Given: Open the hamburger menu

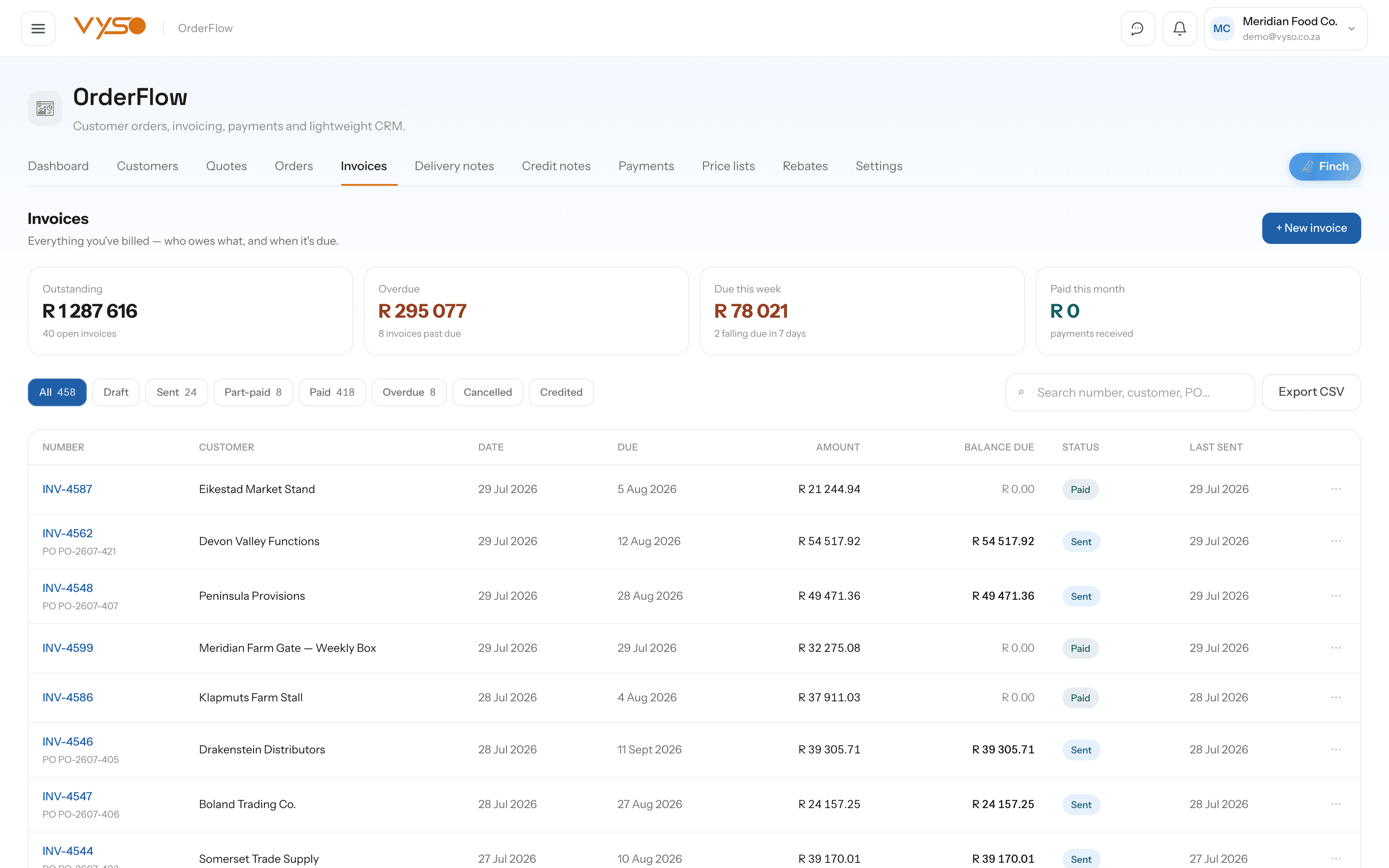Looking at the screenshot, I should pyautogui.click(x=38, y=28).
